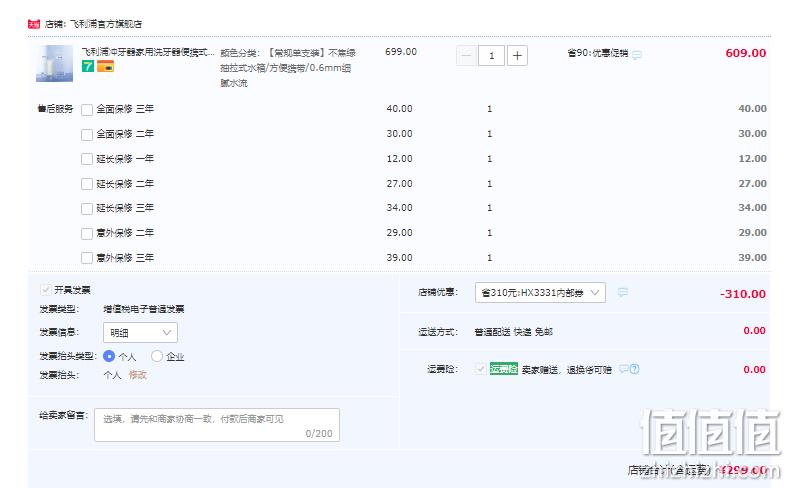Image resolution: width=790 pixels, height=488 pixels.
Task: Open the 店铺优惠 coupon dropdown
Action: (x=540, y=293)
